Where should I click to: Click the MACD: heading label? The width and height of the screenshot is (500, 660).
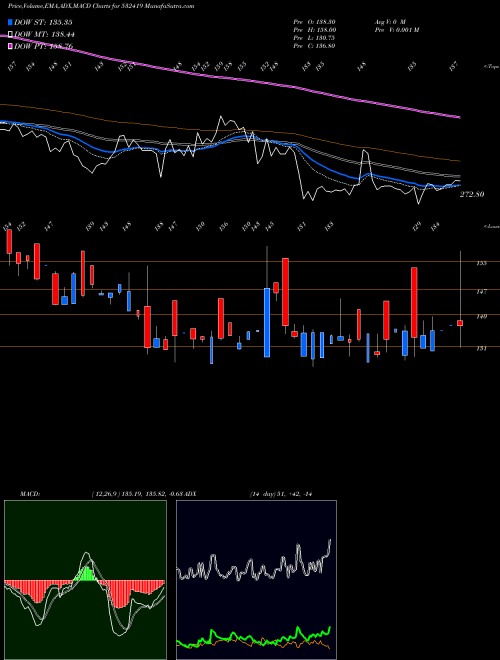[x=29, y=494]
